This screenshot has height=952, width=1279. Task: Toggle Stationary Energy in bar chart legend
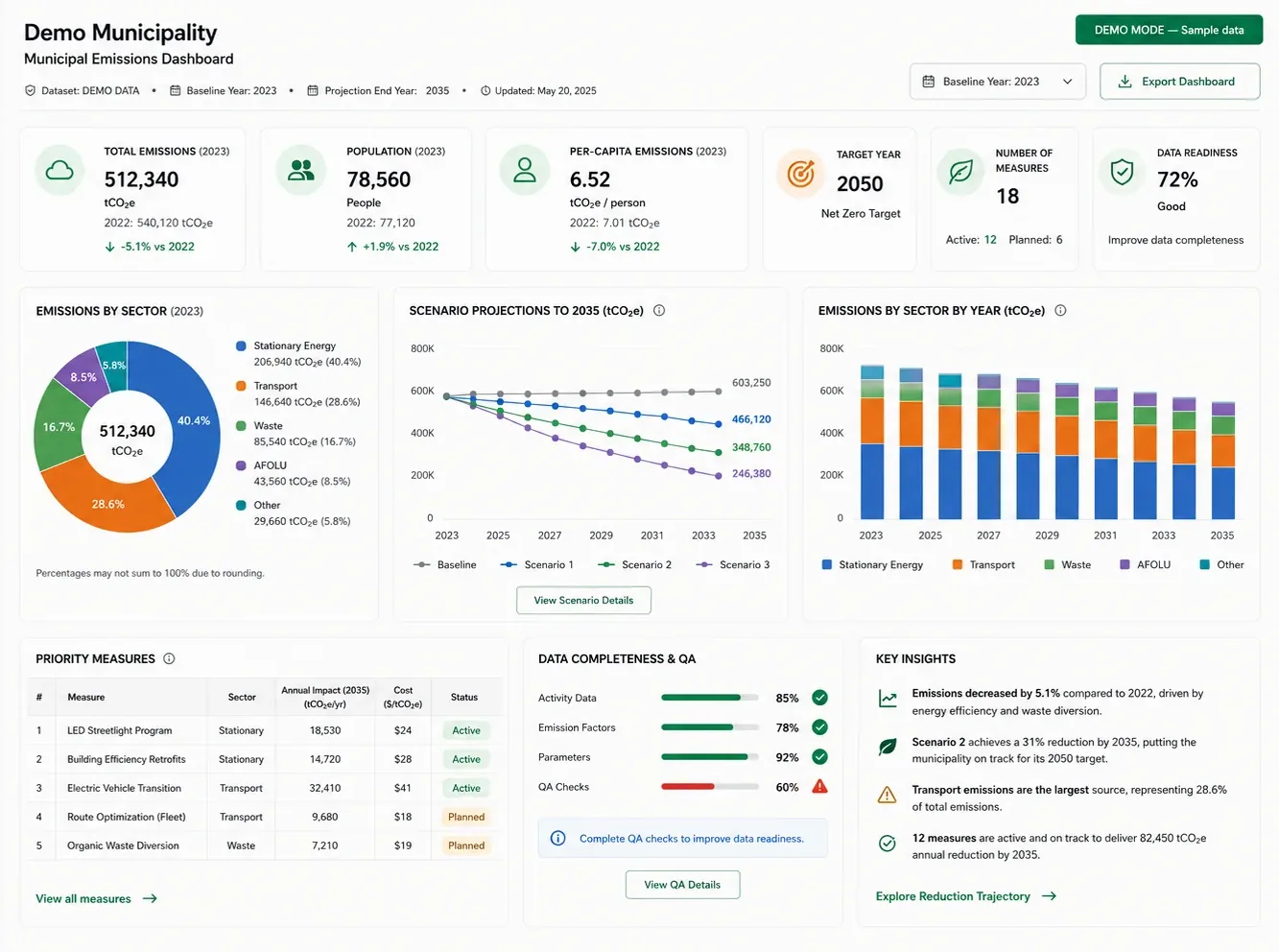coord(872,564)
